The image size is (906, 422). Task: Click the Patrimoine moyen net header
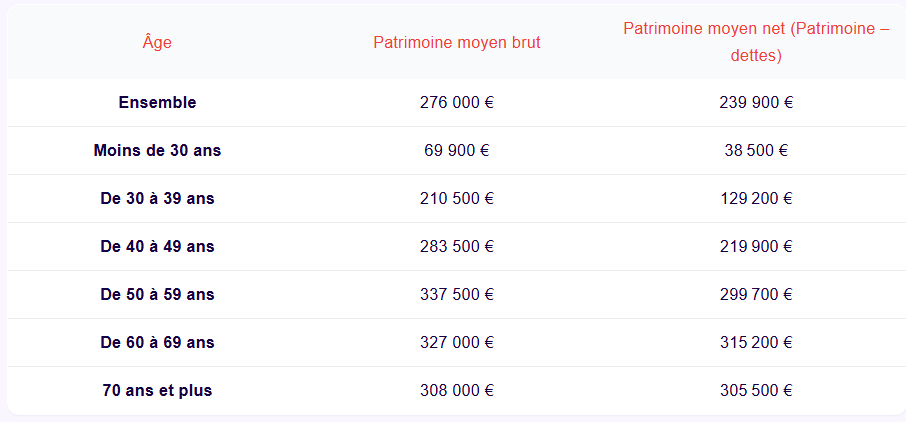[x=756, y=43]
